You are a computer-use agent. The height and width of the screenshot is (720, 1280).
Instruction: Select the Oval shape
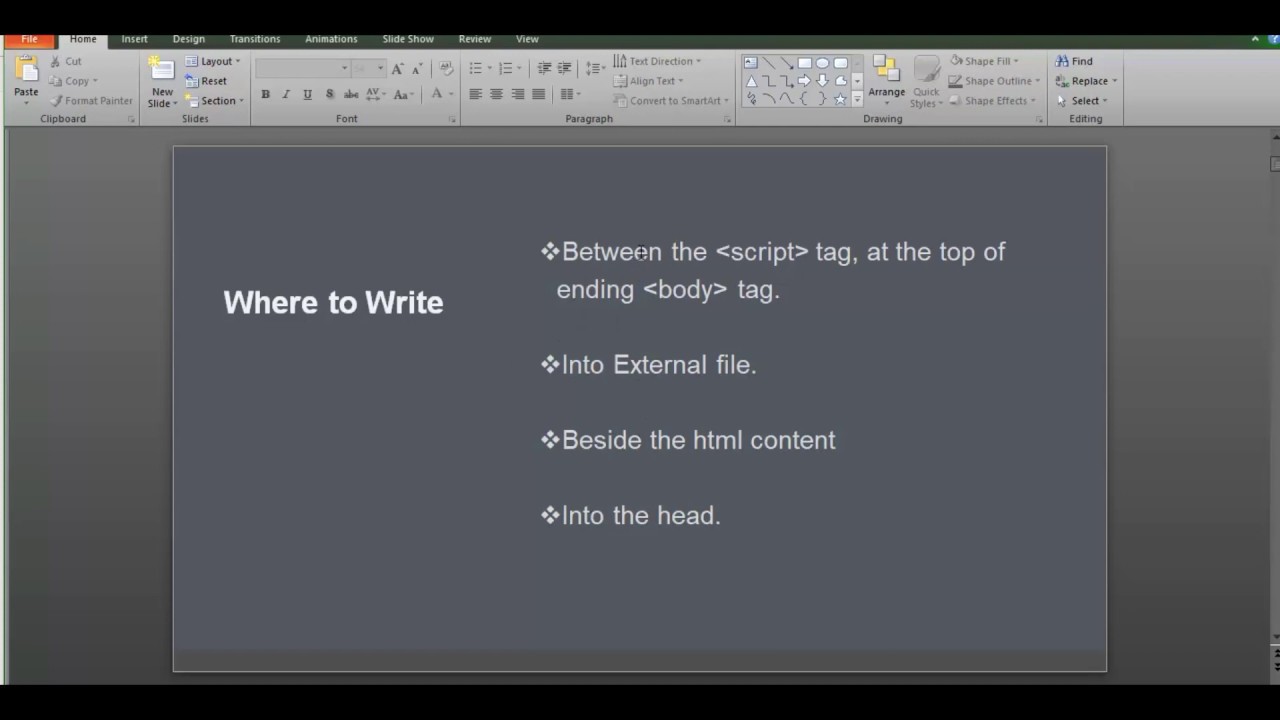click(x=823, y=63)
